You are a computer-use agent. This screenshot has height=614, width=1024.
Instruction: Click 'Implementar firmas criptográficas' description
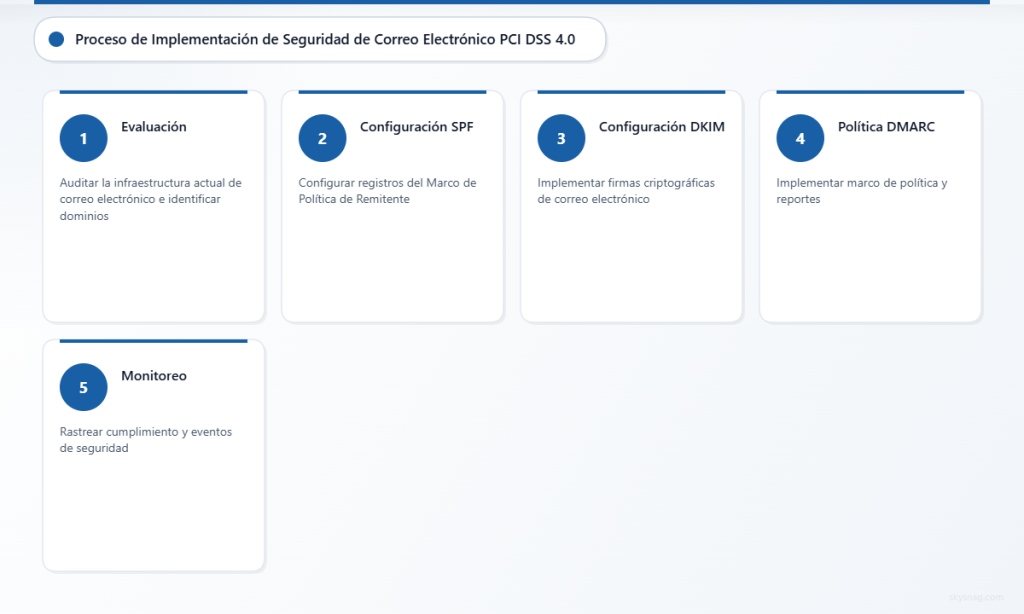pos(626,191)
